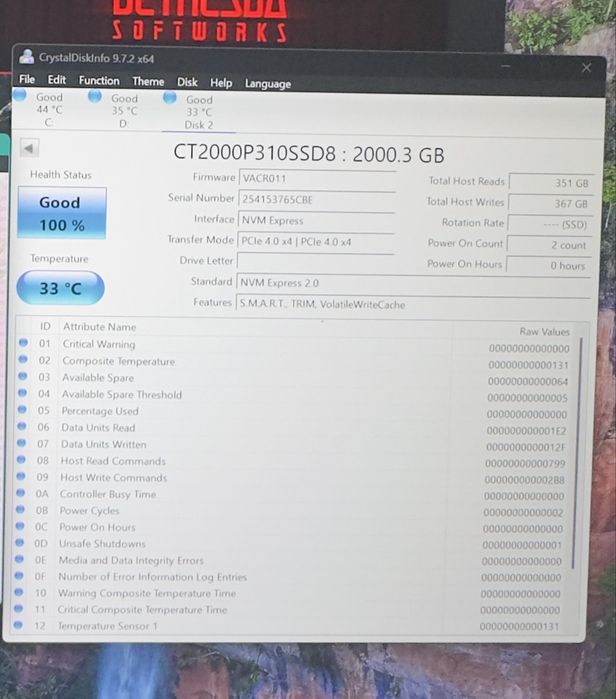Image resolution: width=616 pixels, height=699 pixels.
Task: Open the Function menu
Action: pyautogui.click(x=99, y=81)
